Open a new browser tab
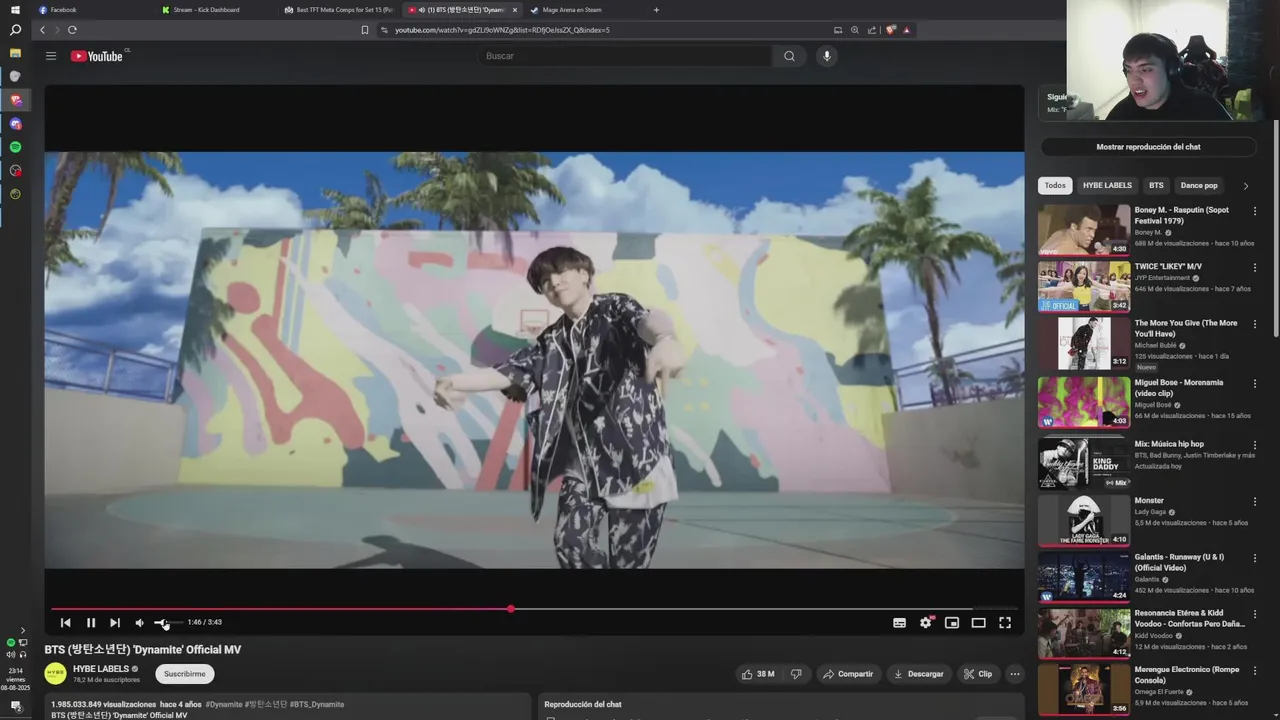 click(656, 10)
